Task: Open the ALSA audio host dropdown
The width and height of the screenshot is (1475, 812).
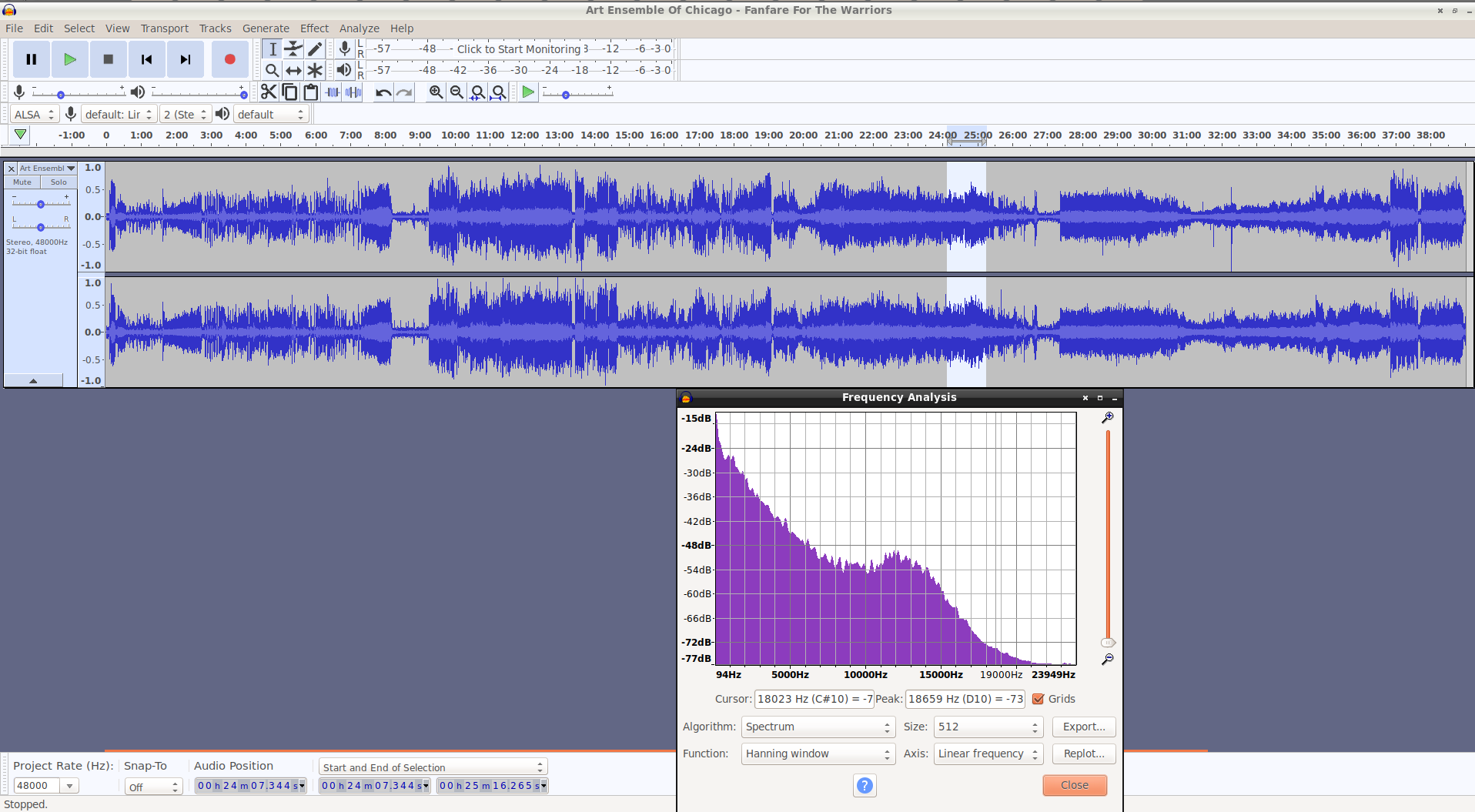Action: pyautogui.click(x=35, y=114)
